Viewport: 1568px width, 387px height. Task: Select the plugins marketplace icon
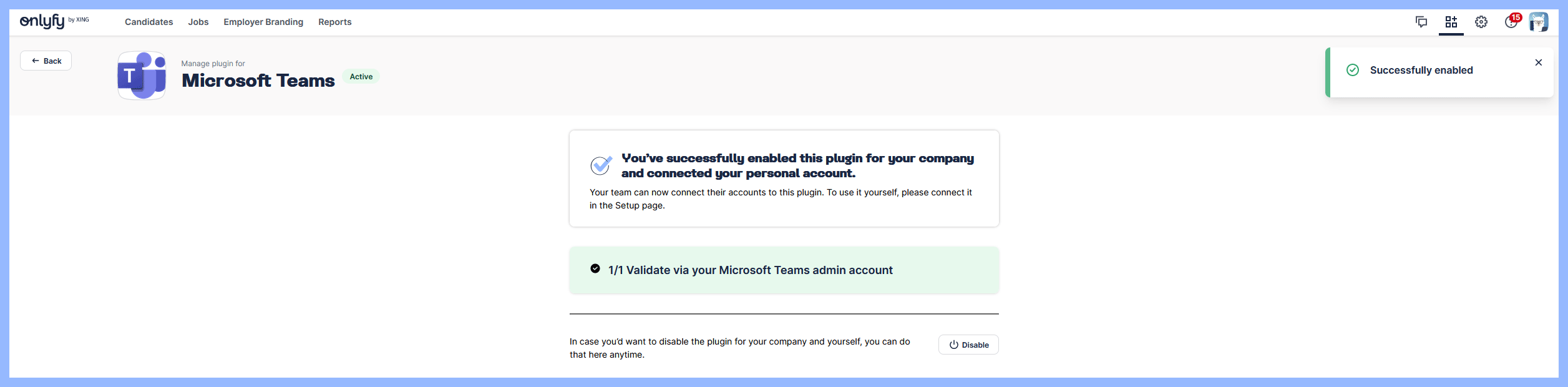pyautogui.click(x=1451, y=21)
